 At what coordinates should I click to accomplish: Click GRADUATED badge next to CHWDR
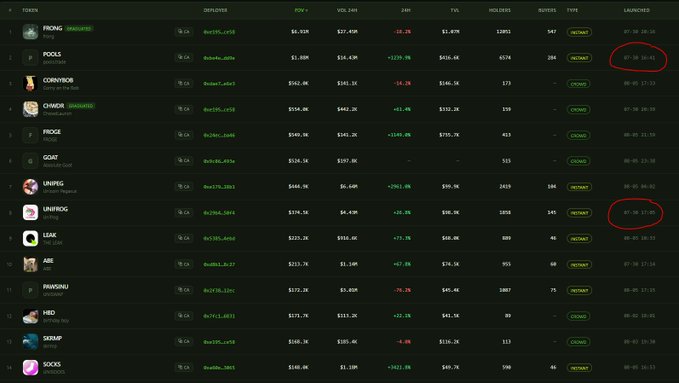[x=81, y=106]
